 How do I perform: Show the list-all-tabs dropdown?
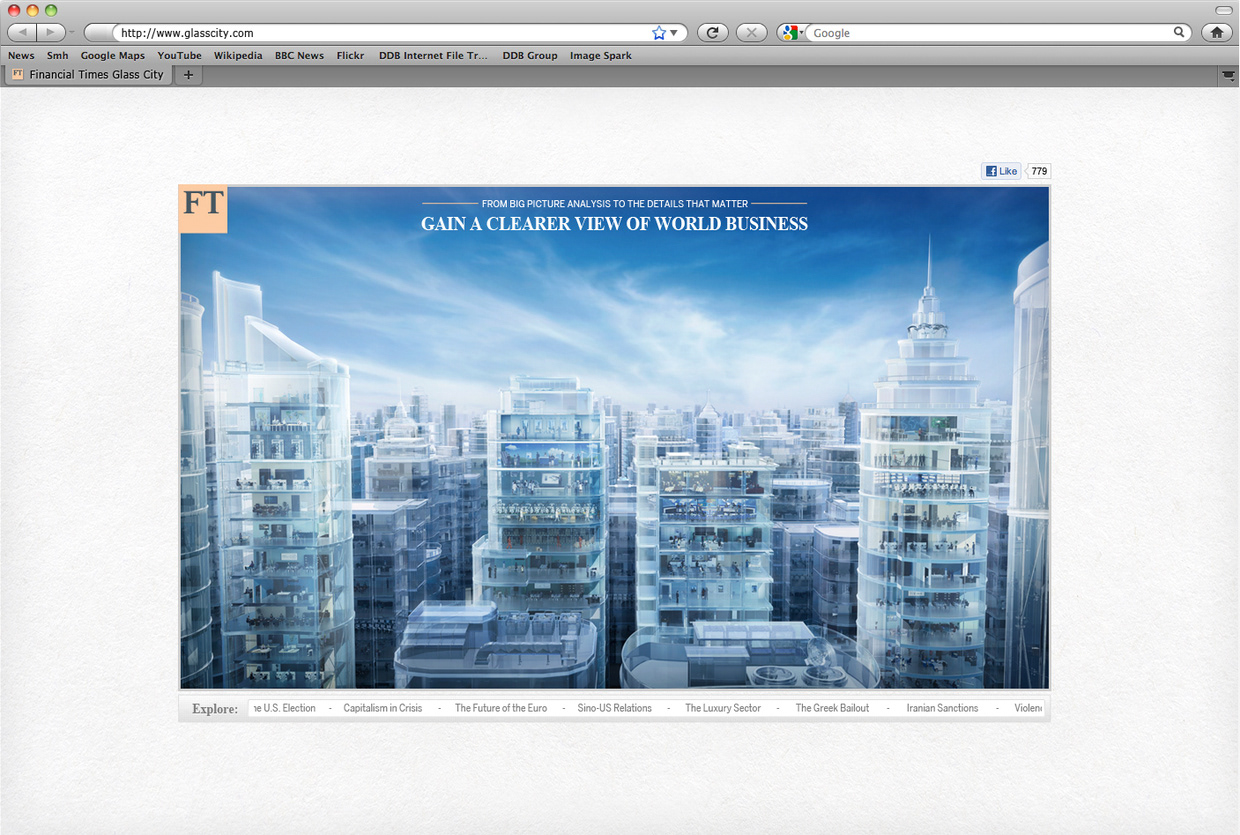pos(1229,75)
